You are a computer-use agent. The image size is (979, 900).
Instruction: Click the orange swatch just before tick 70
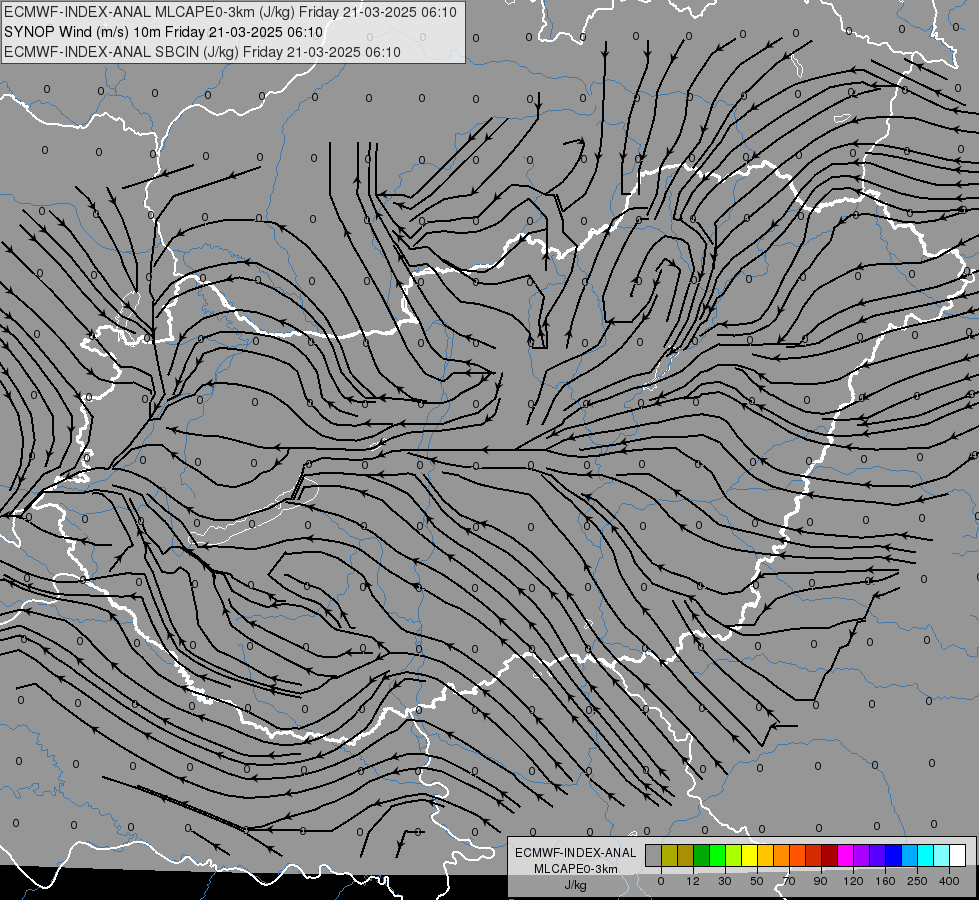point(781,856)
